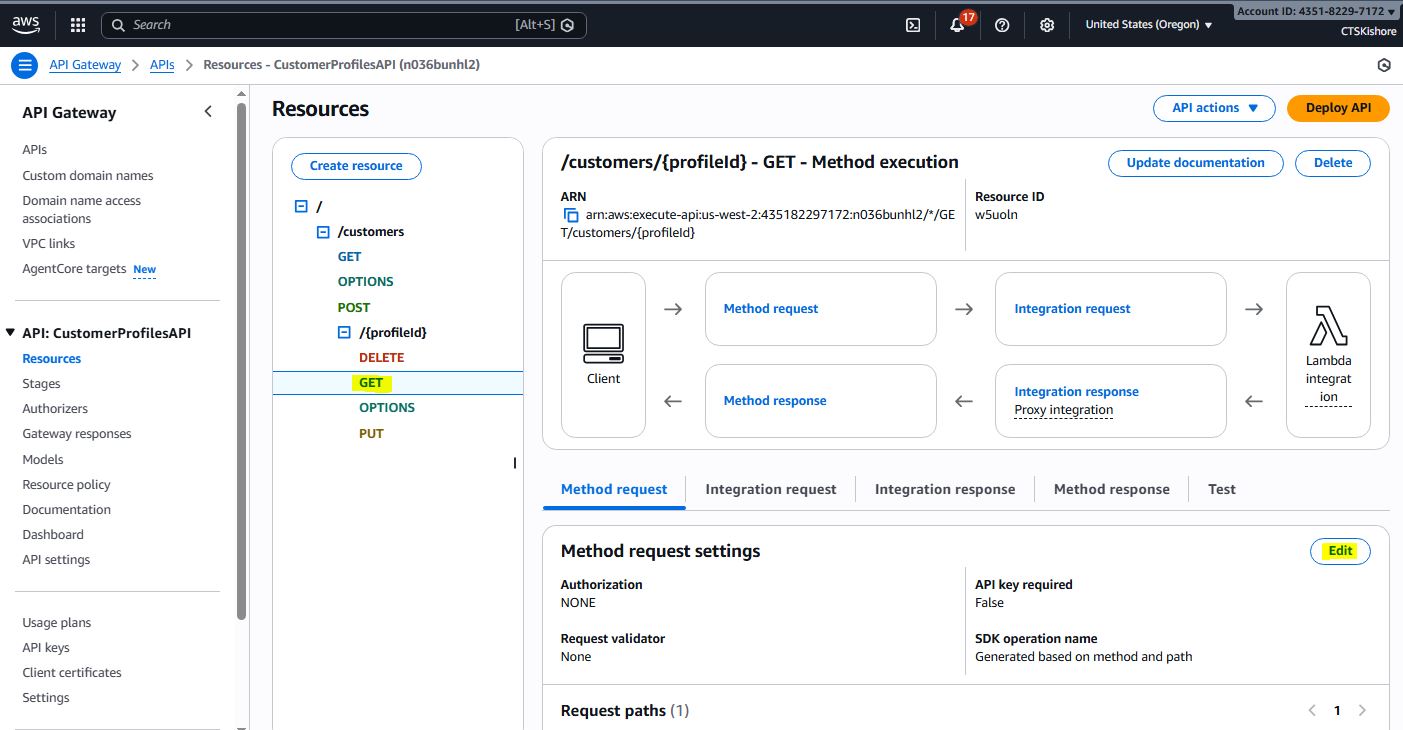
Task: Click the AWS logo home icon
Action: coord(26,25)
